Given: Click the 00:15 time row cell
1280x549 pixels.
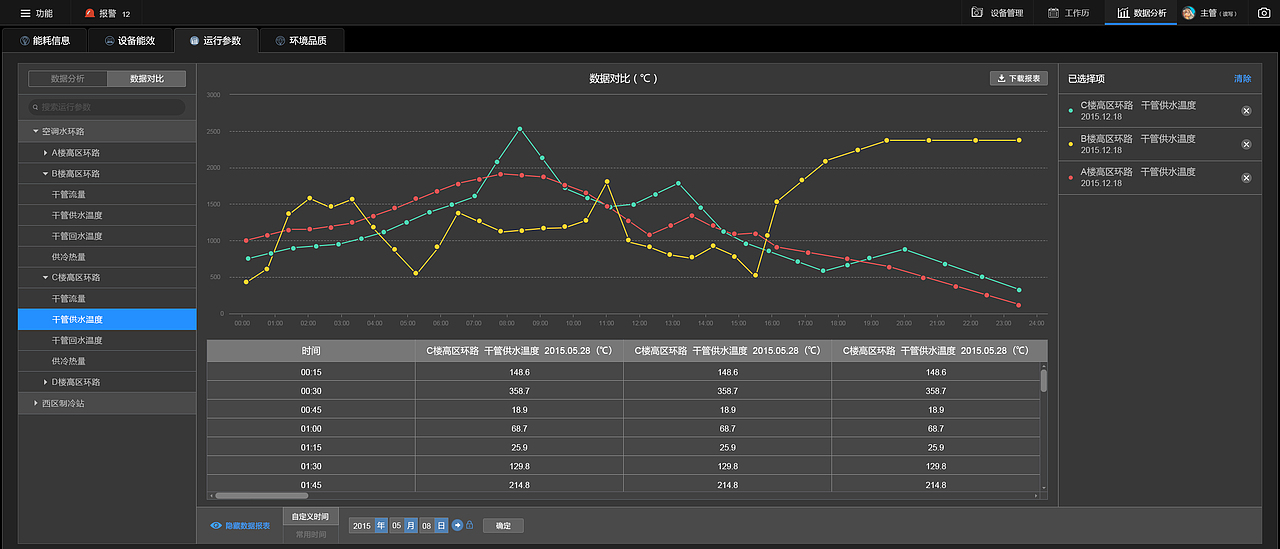Looking at the screenshot, I should point(311,372).
